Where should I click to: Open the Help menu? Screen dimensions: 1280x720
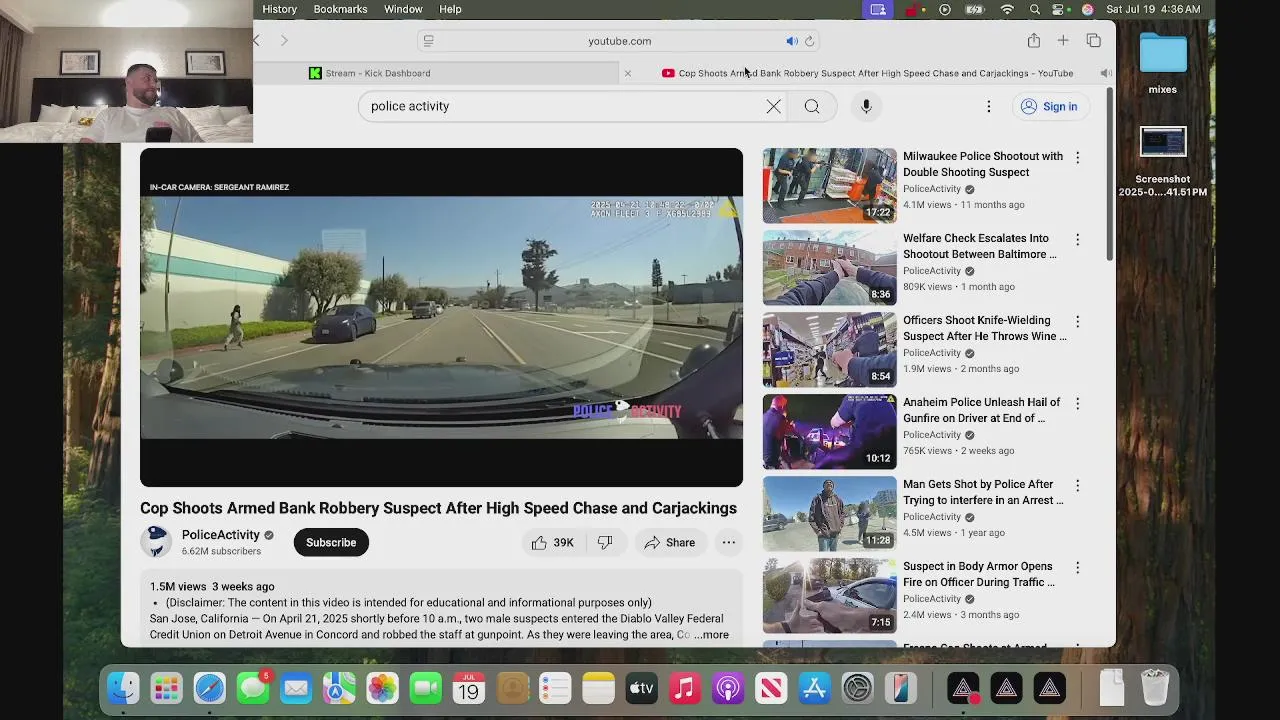pos(451,9)
